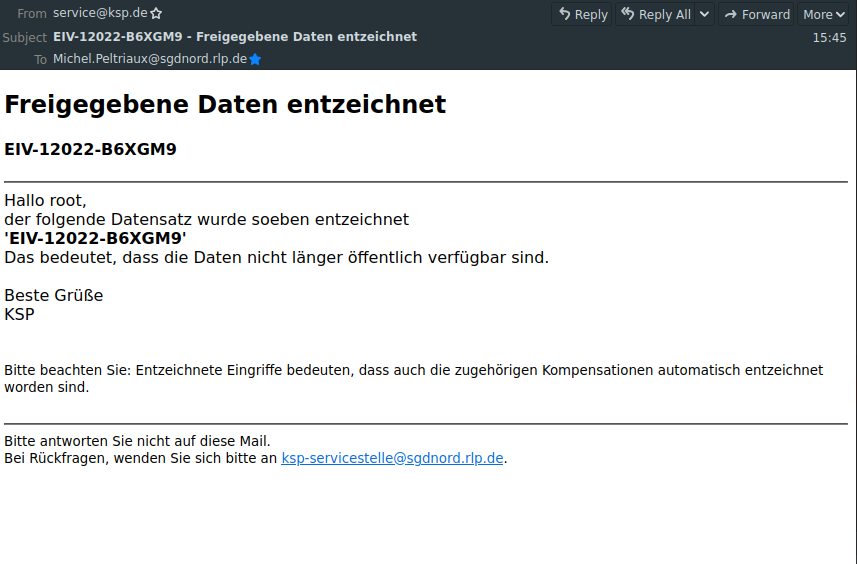This screenshot has width=857, height=564.
Task: Select recipient Michel.Peltriaux@sgdnord.rlp.de
Action: pyautogui.click(x=149, y=59)
